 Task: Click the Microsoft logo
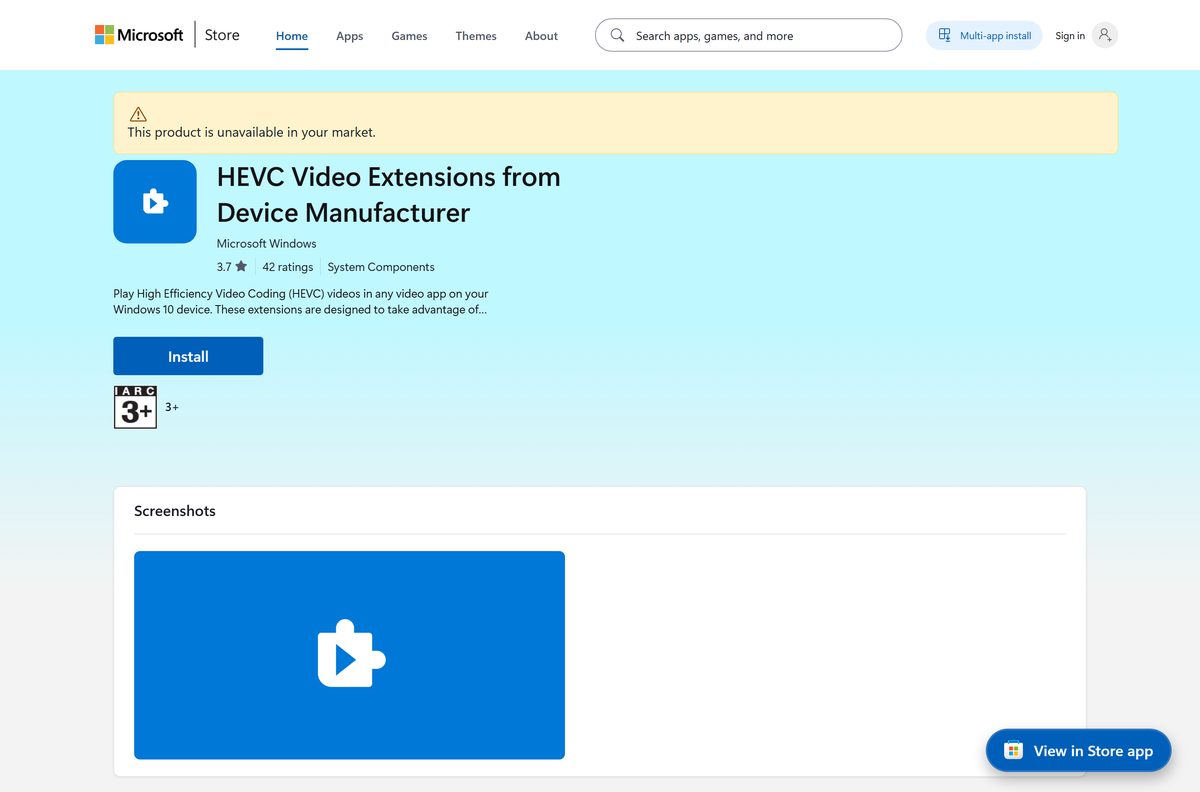click(139, 35)
